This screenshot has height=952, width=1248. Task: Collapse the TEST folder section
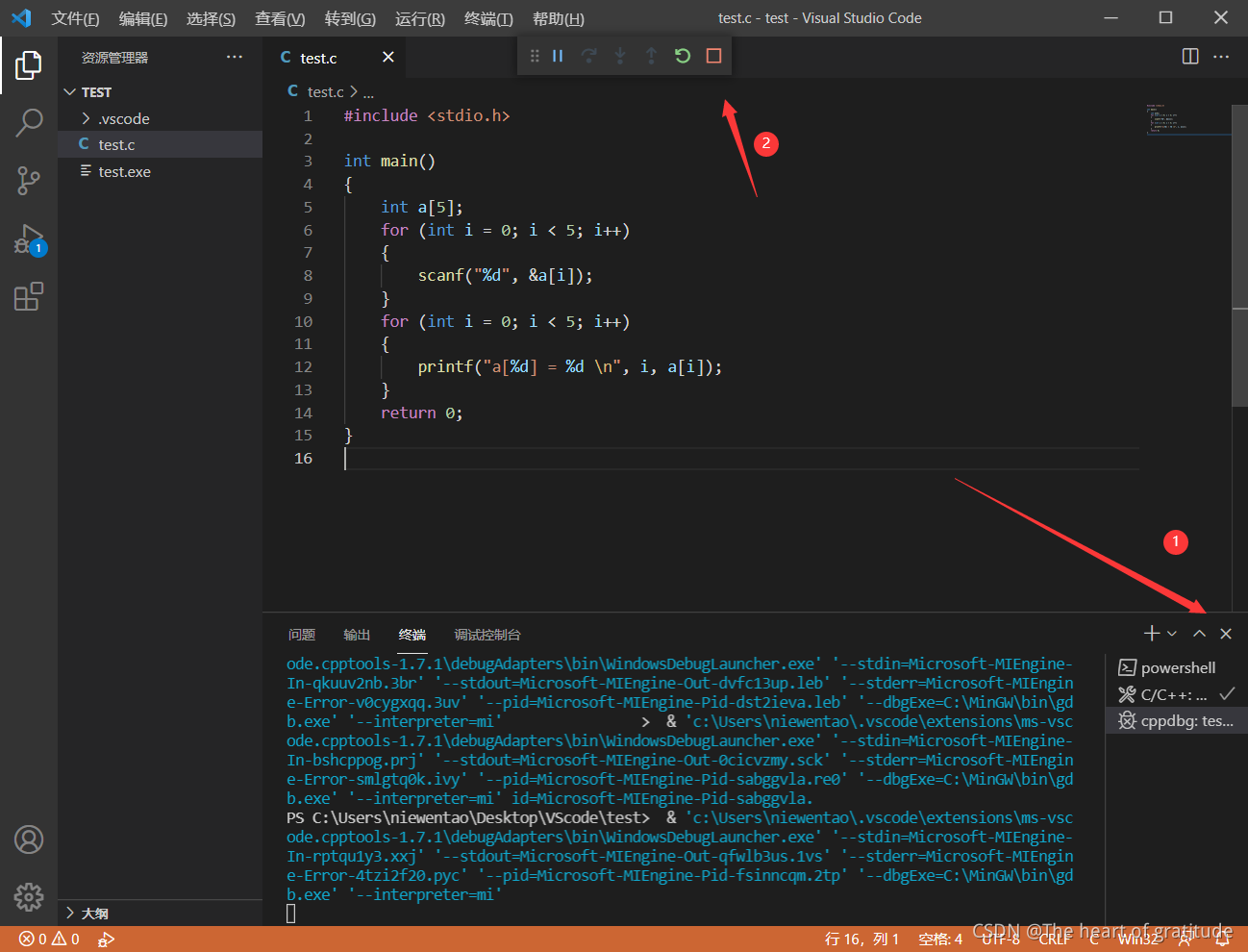(x=160, y=91)
